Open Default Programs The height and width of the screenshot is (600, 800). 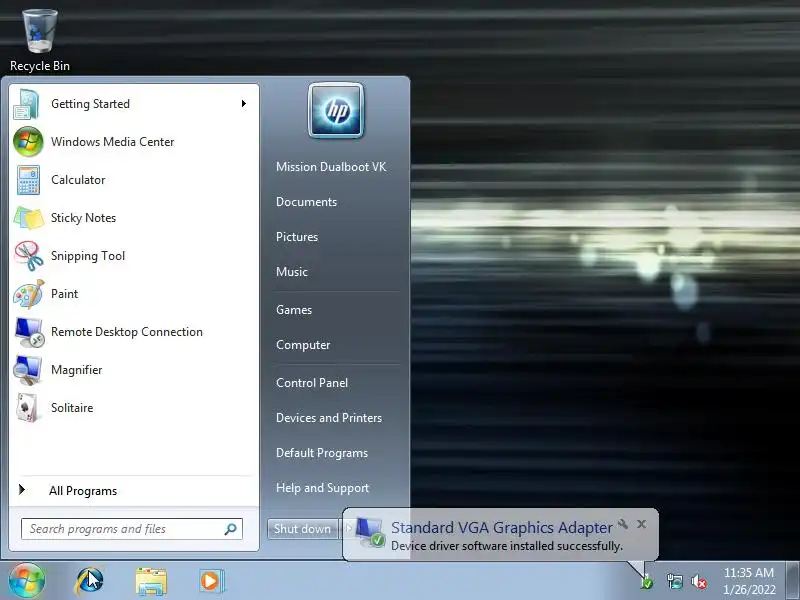[322, 453]
